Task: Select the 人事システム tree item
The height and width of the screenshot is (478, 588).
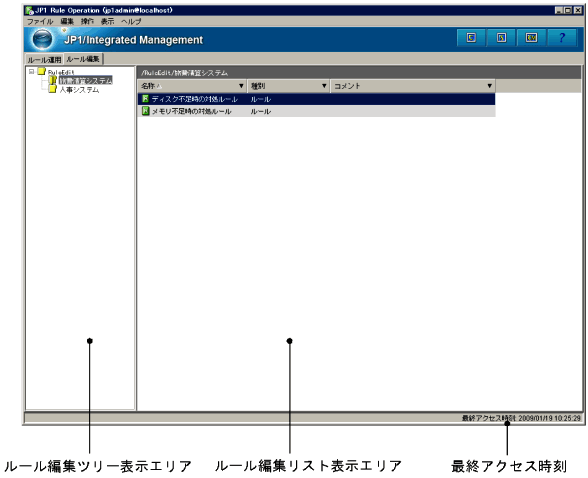Action: pyautogui.click(x=79, y=90)
